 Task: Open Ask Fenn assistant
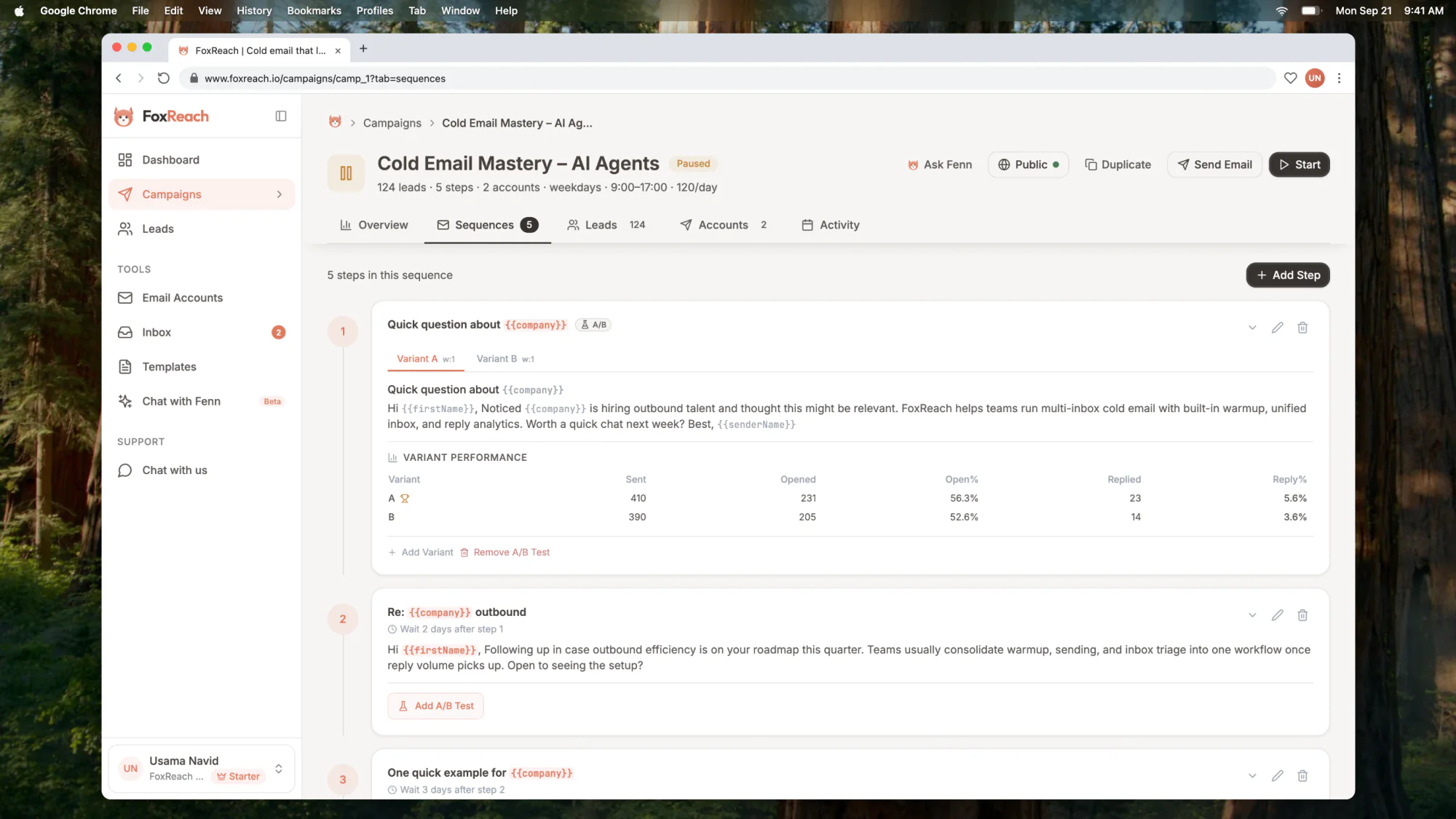pyautogui.click(x=939, y=165)
